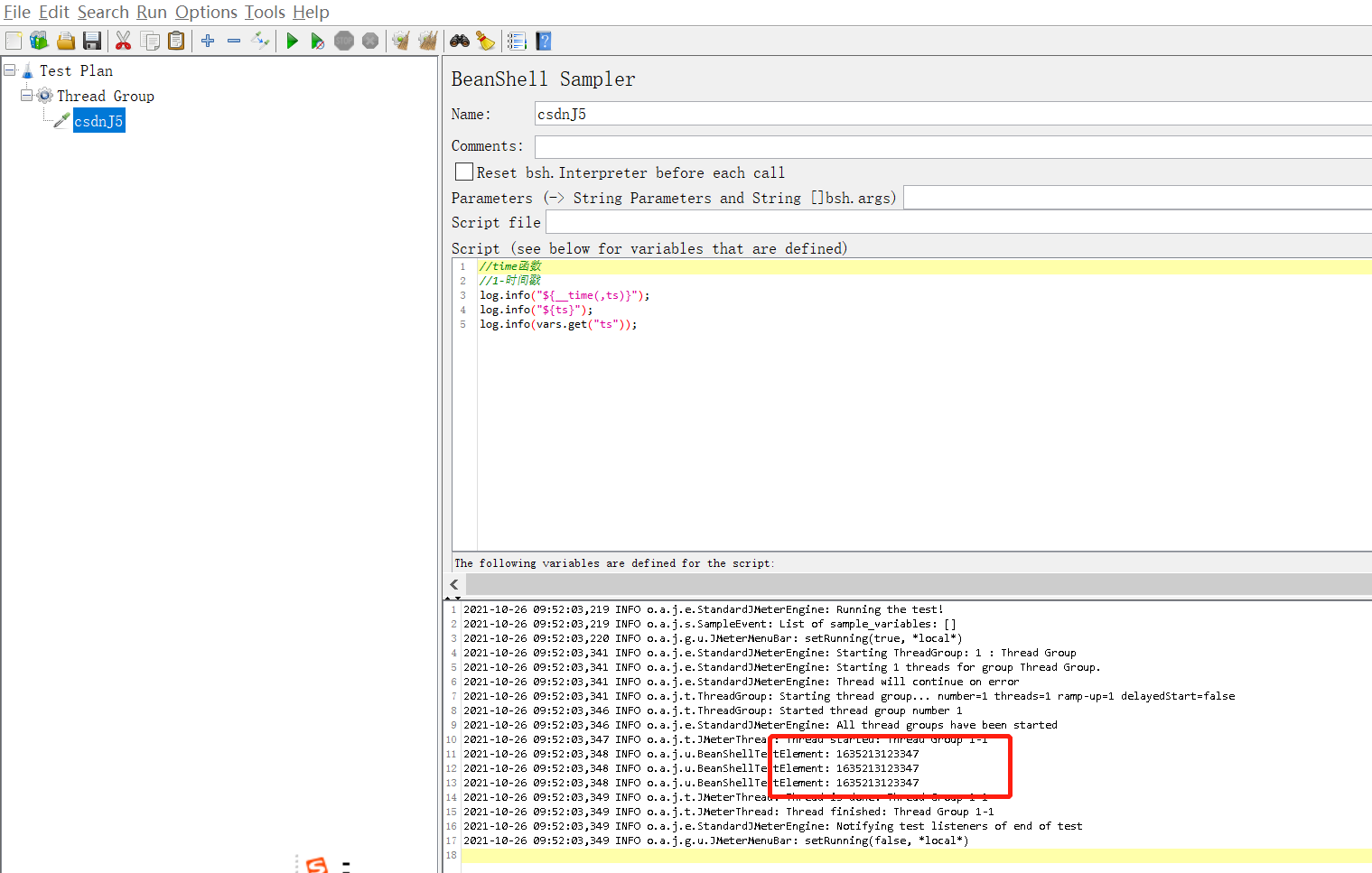The image size is (1372, 873).
Task: Start the test with the green play icon
Action: coord(292,41)
